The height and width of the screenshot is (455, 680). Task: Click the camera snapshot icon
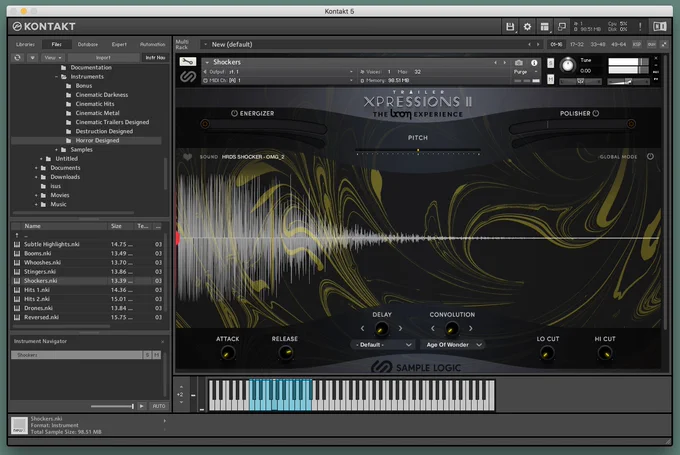518,62
